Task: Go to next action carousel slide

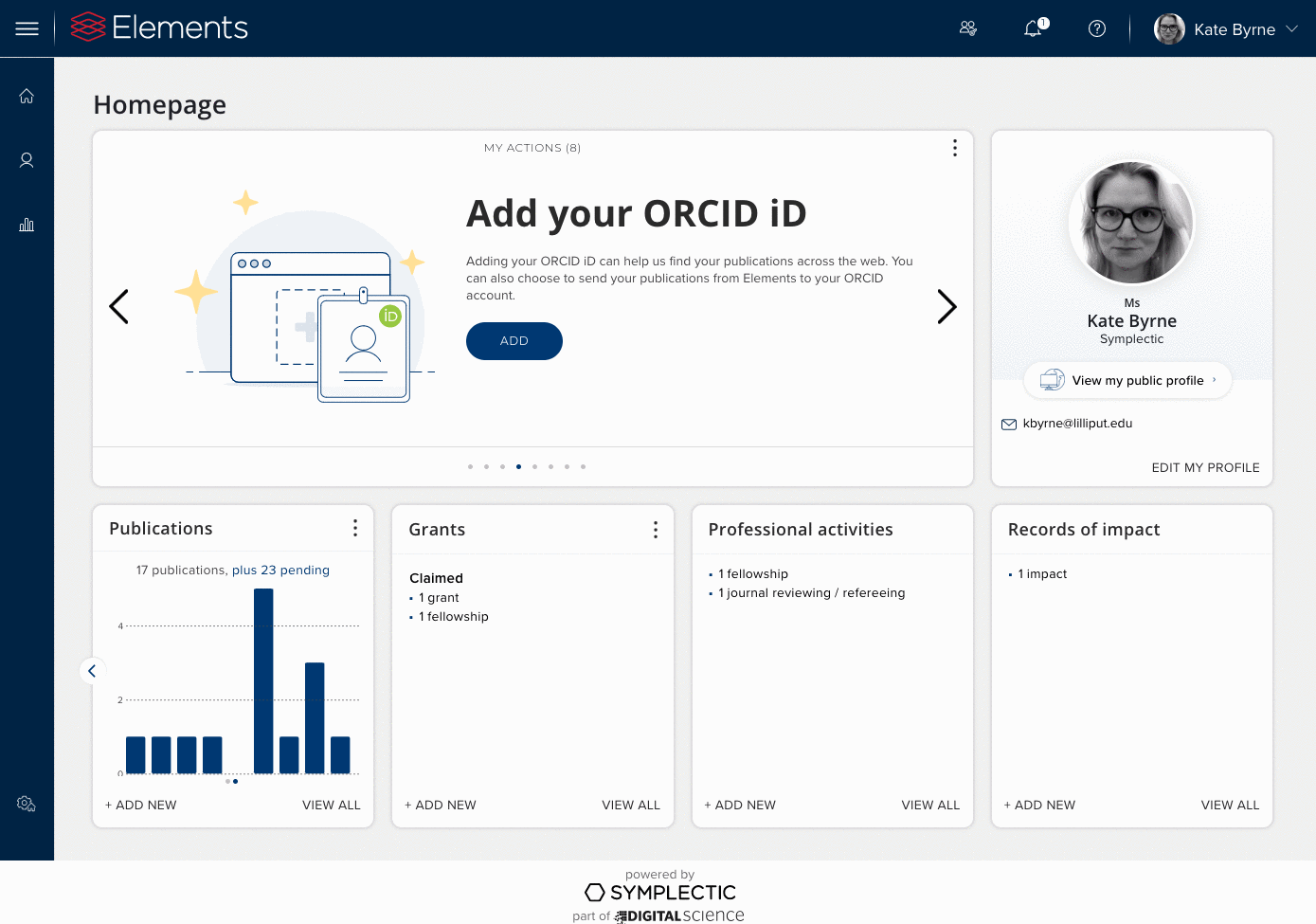Action: click(x=946, y=306)
